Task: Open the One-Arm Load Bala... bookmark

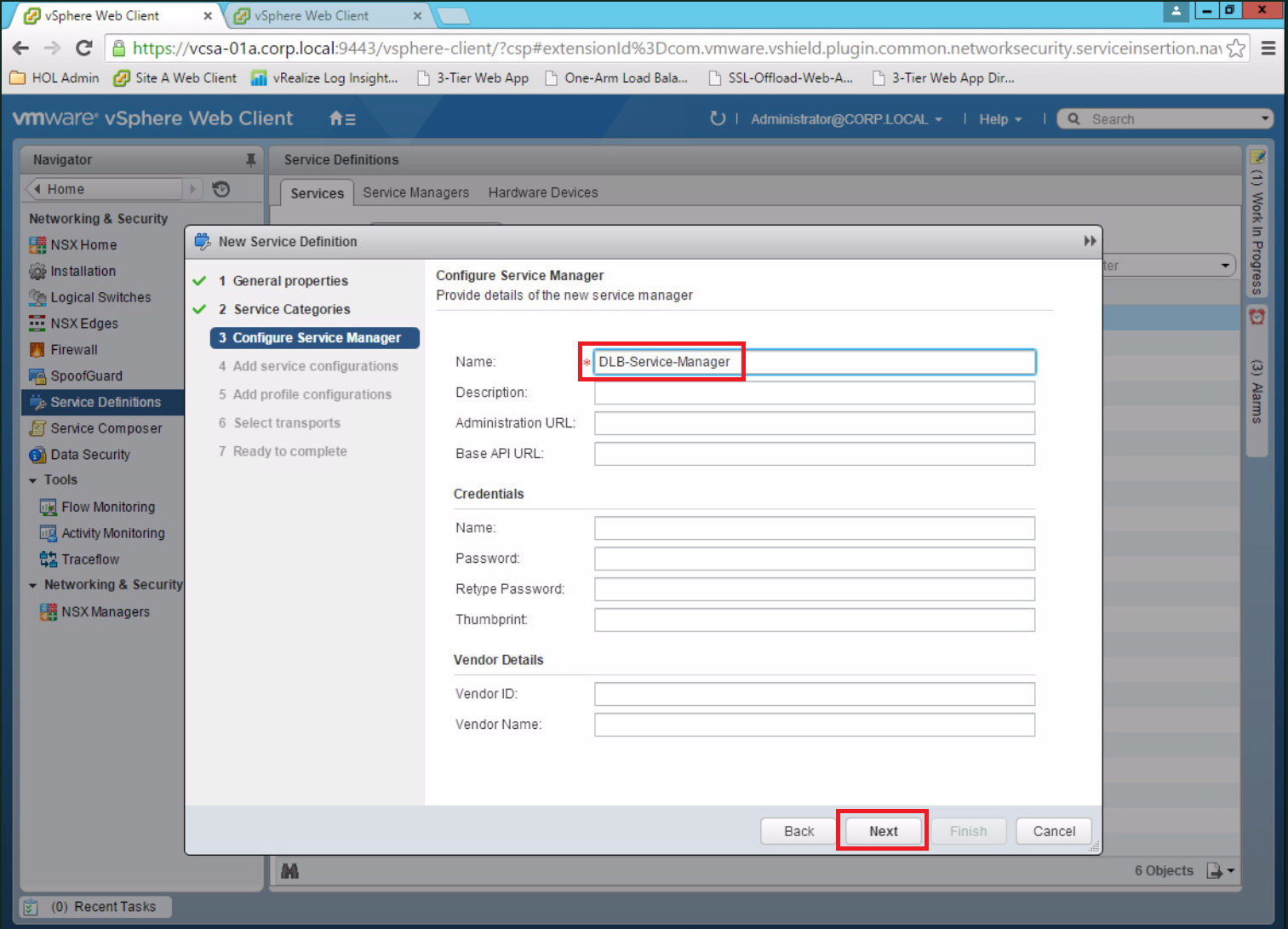Action: [616, 77]
